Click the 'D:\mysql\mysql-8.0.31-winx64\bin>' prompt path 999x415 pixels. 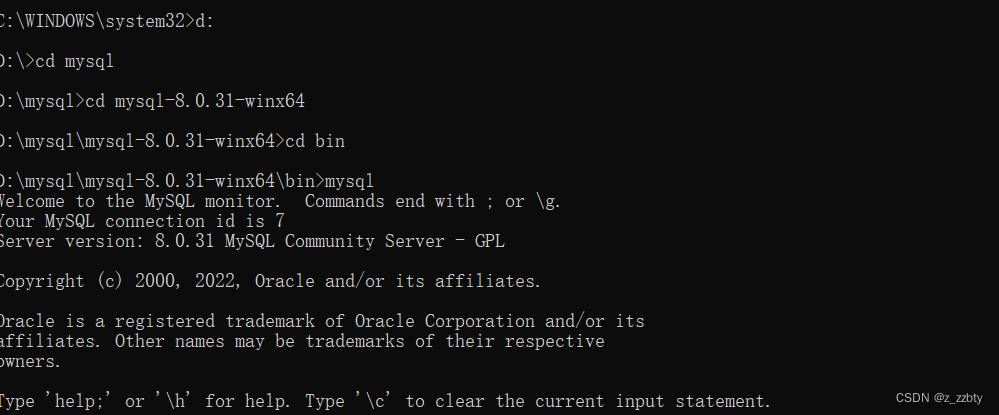(x=162, y=181)
